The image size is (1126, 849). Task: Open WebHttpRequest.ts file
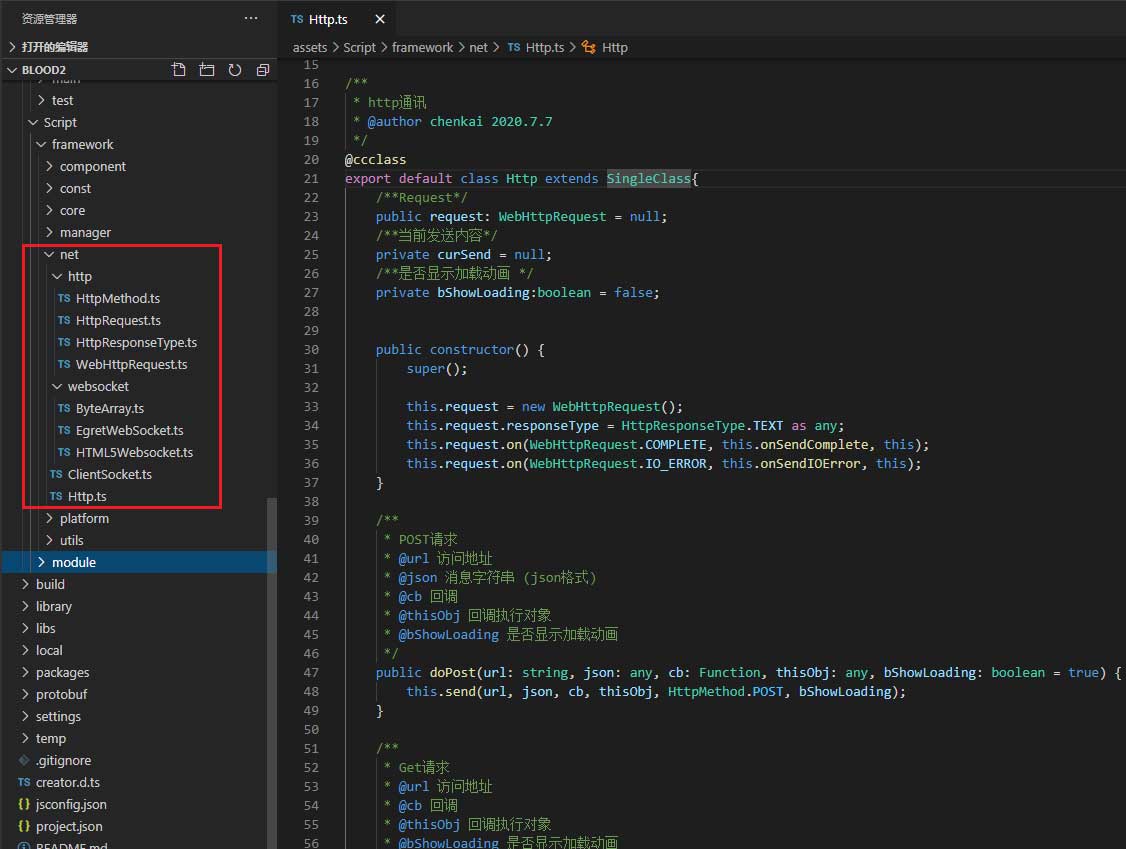(x=131, y=364)
